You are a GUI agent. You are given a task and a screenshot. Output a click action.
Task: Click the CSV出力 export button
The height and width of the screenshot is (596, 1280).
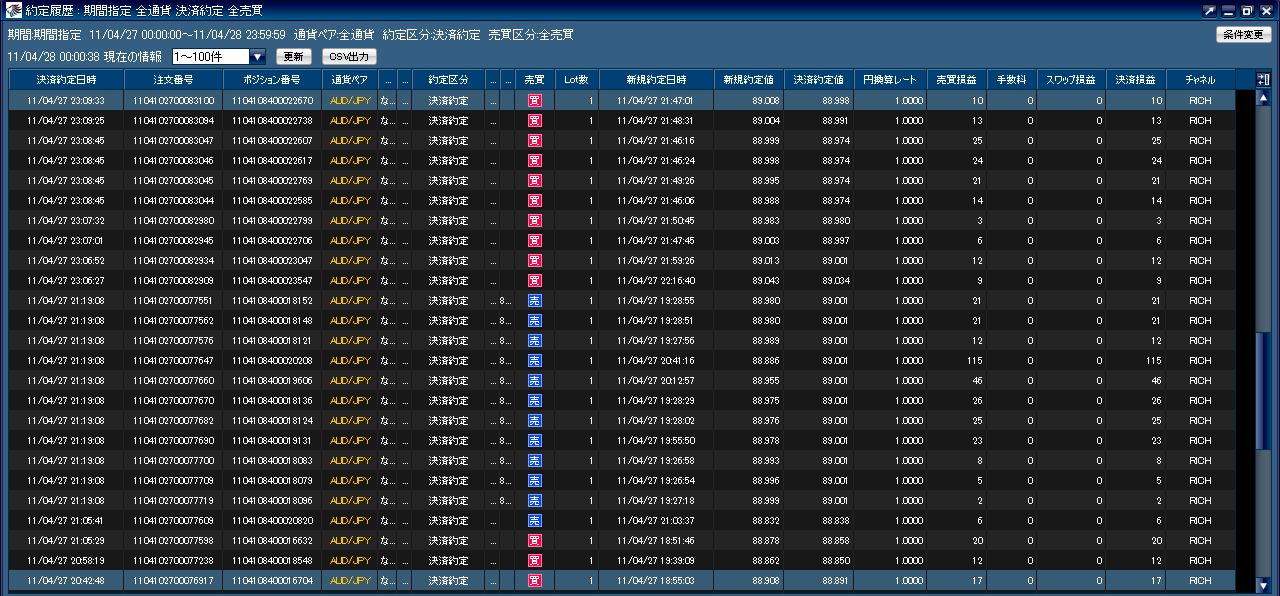pos(349,57)
